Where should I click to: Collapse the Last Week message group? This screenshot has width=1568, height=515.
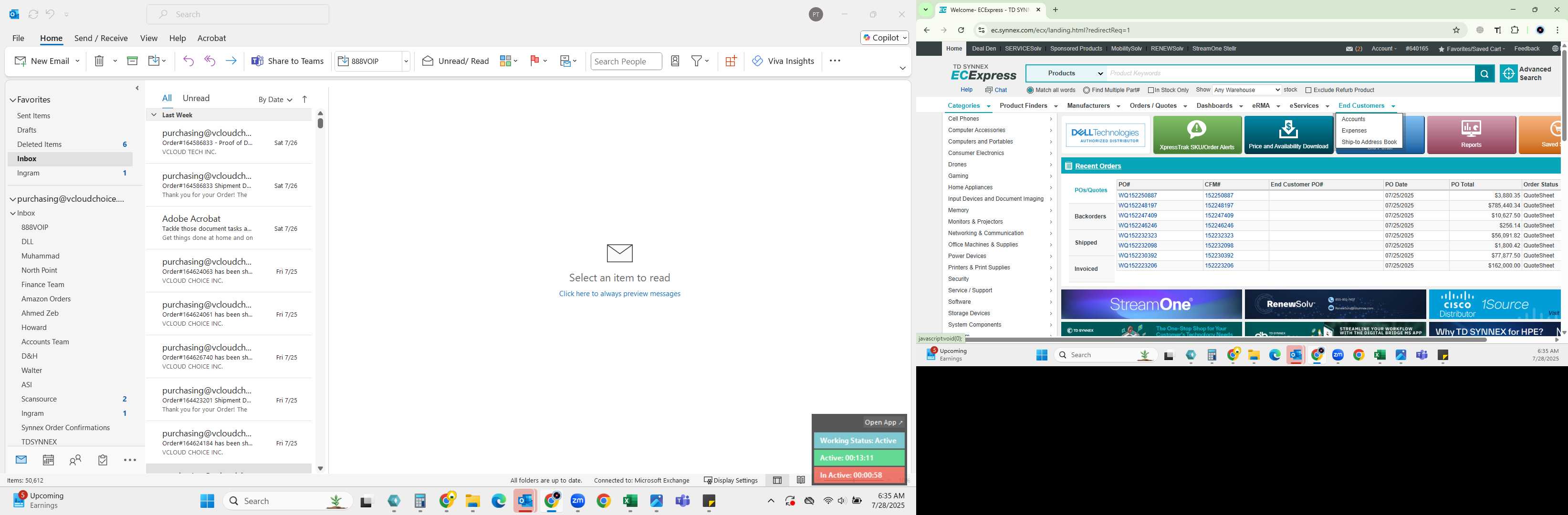154,115
